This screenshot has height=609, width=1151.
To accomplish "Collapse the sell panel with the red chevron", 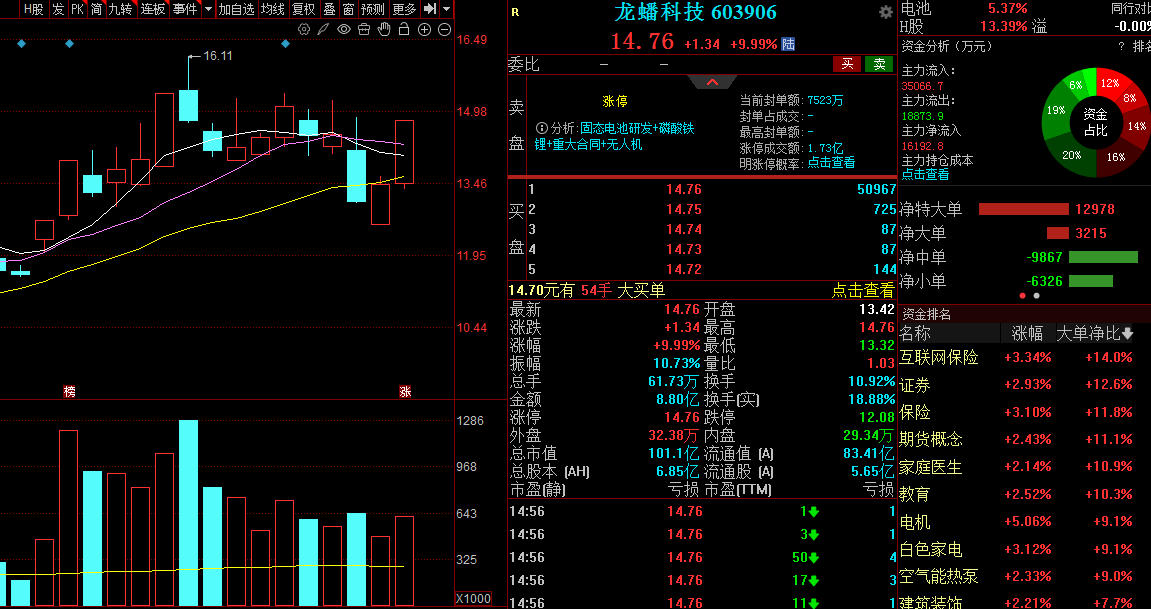I will tap(712, 82).
